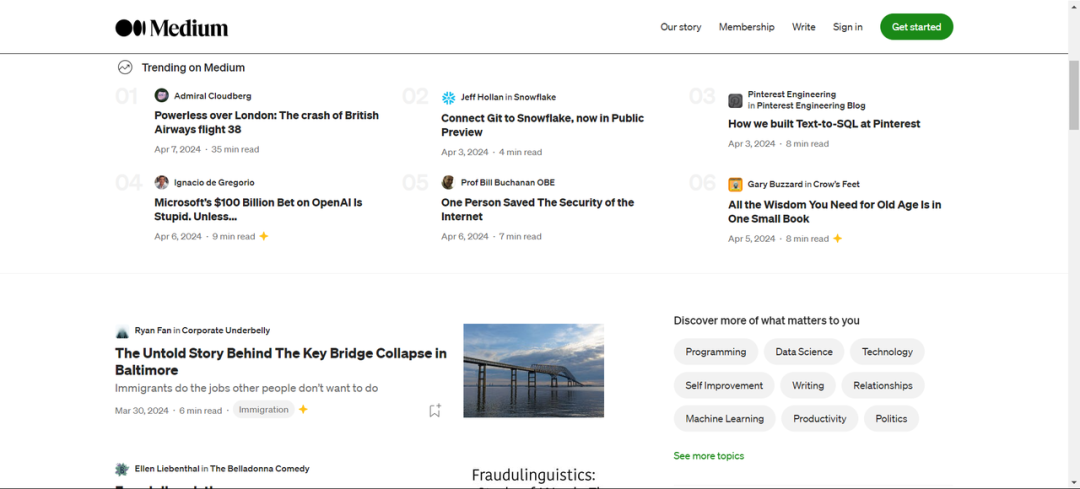Open How we built Text-to-SQL at Pinterest

[x=824, y=124]
